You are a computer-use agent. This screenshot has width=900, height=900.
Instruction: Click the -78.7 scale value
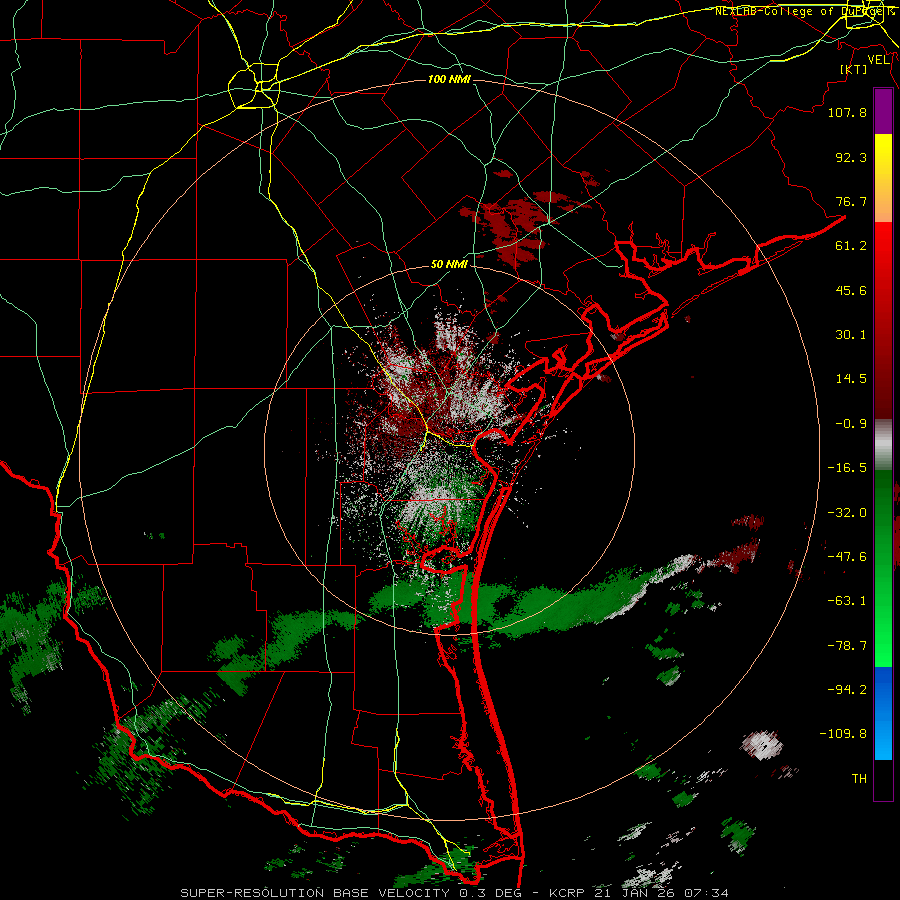click(847, 646)
